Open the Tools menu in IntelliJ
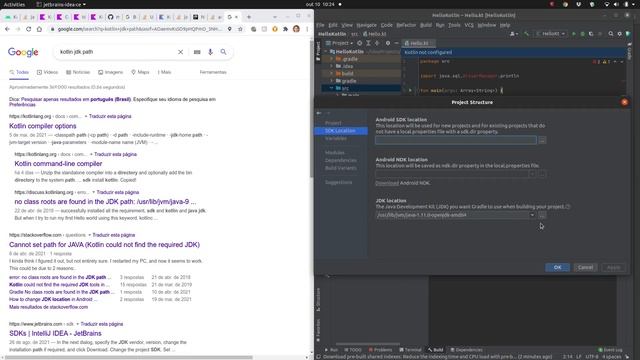 (x=454, y=25)
